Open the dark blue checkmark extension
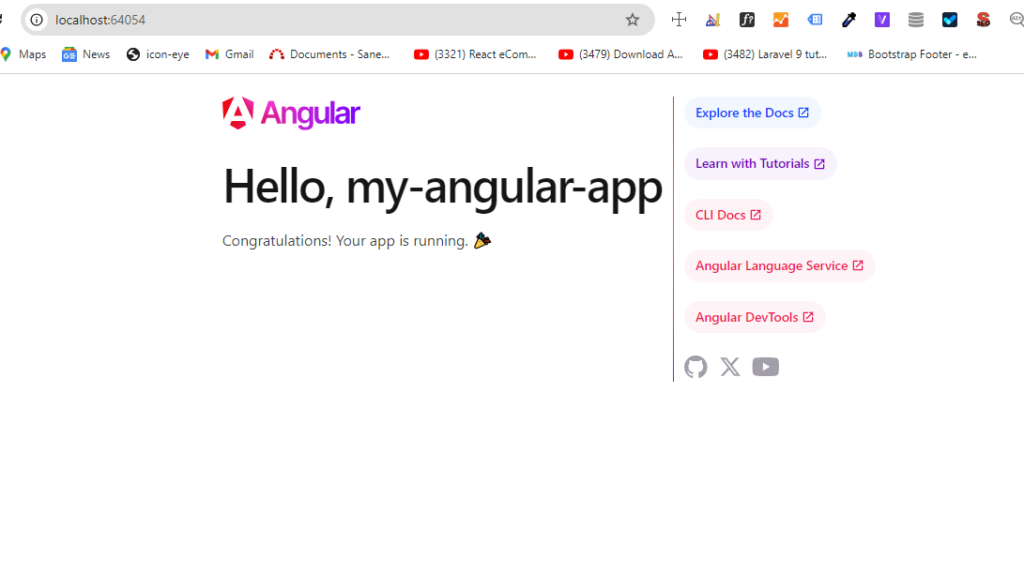The width and height of the screenshot is (1024, 574). coord(950,20)
